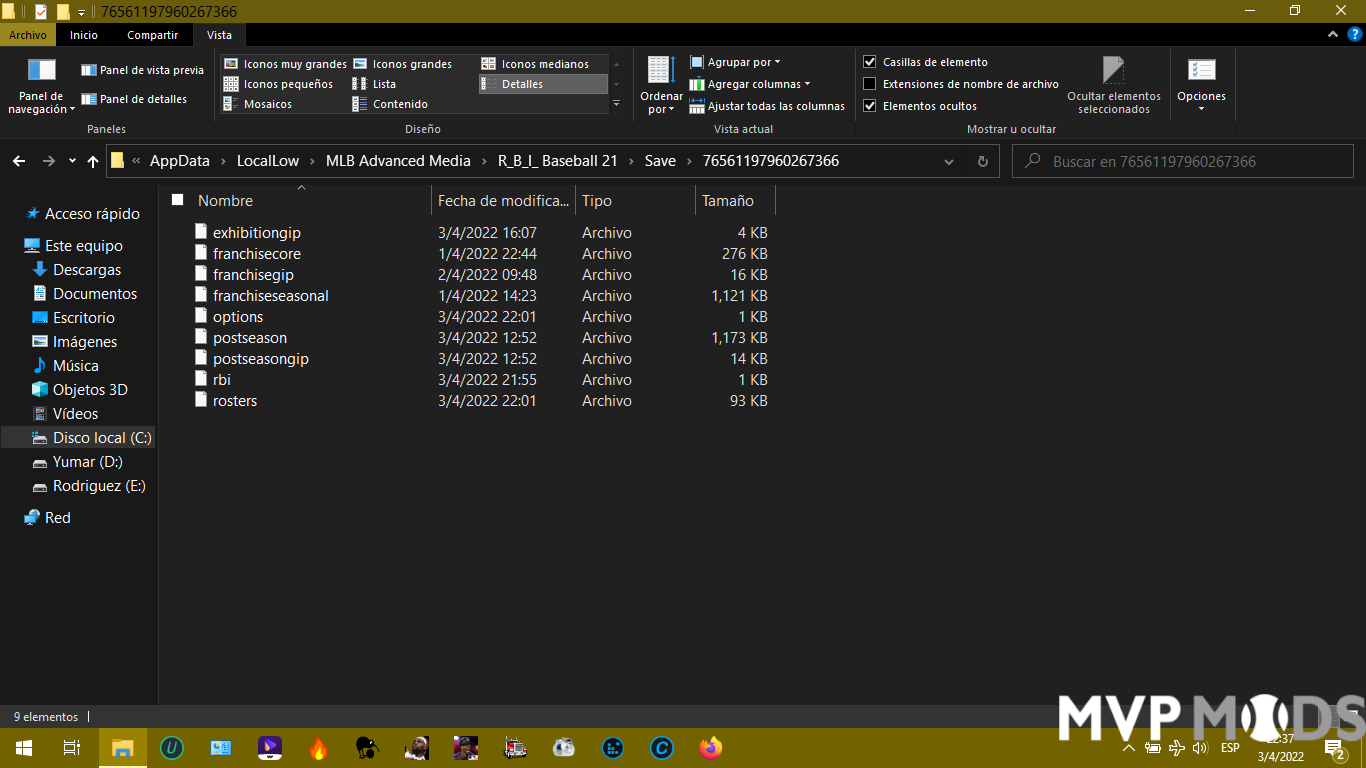The image size is (1366, 768).
Task: Go back with the back arrow
Action: [18, 161]
